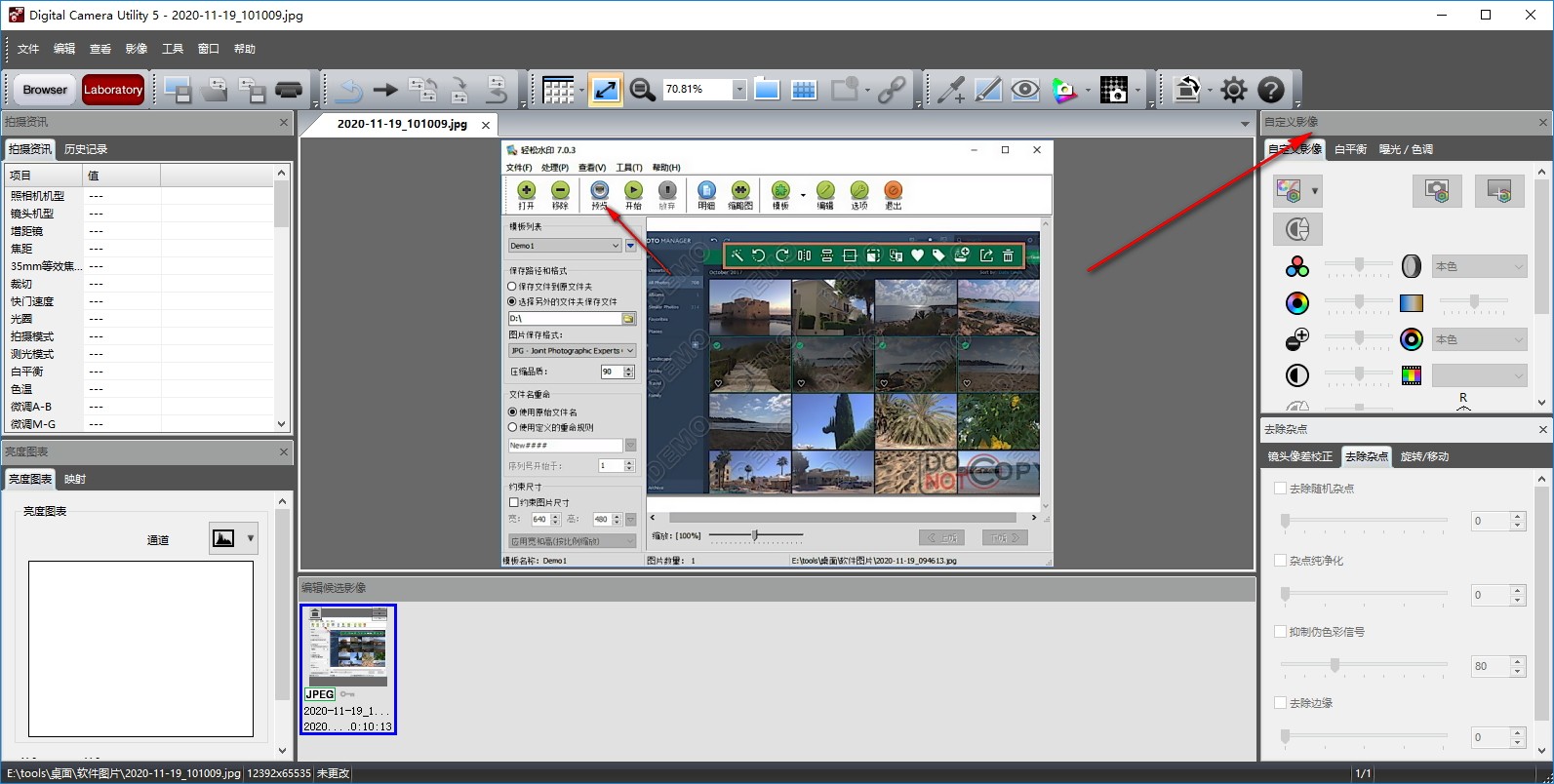1554x784 pixels.
Task: Click the 去除边缘 slider
Action: pos(1364,736)
